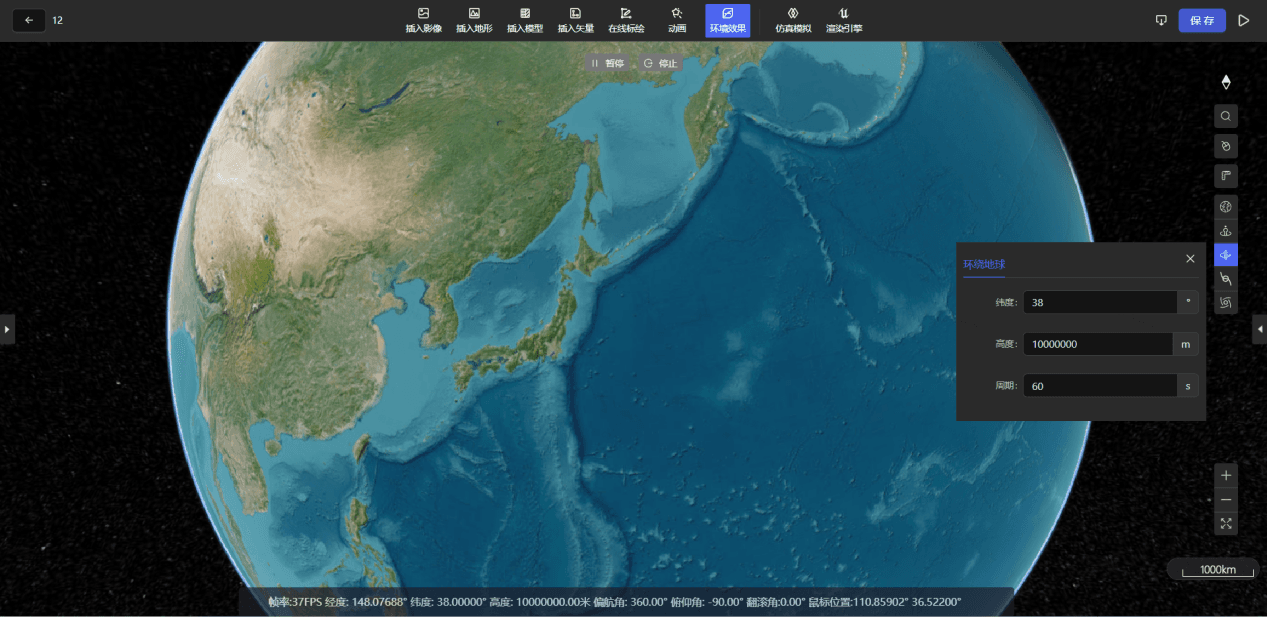
Task: Click the compass north arrow icon
Action: point(1226,82)
